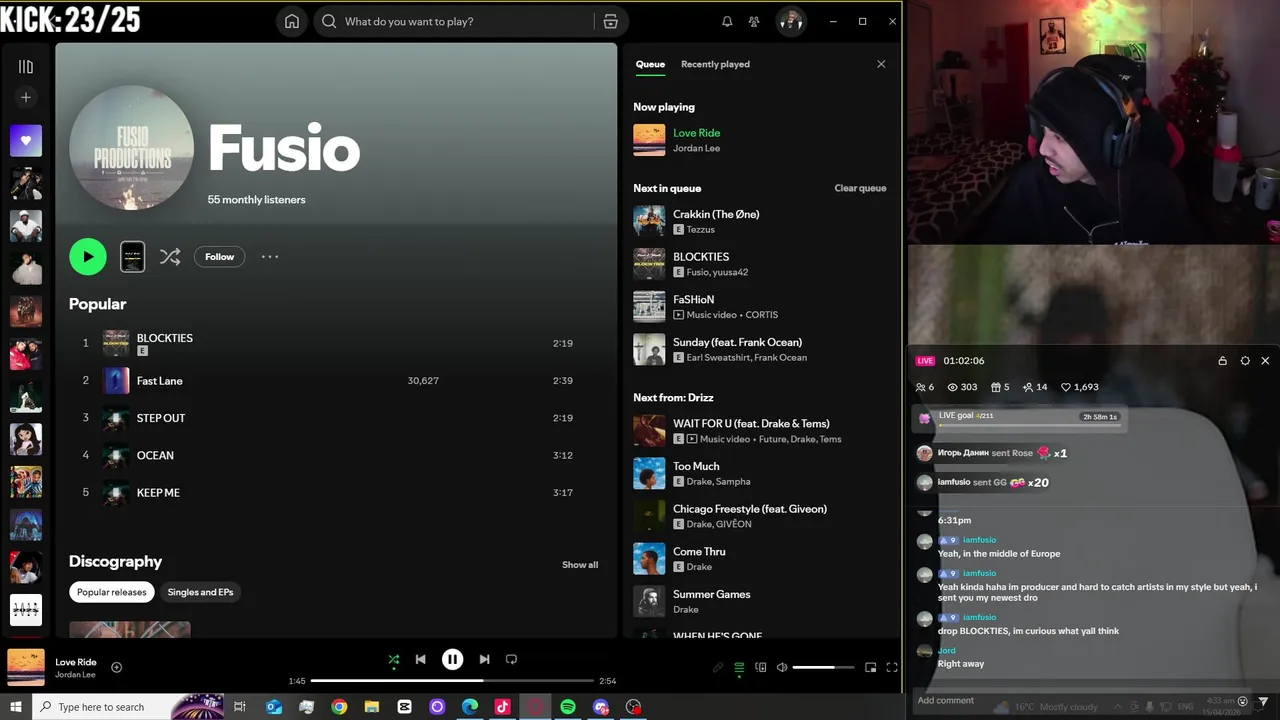
Task: Select Crakkin (The Øne) in queue
Action: [x=760, y=221]
